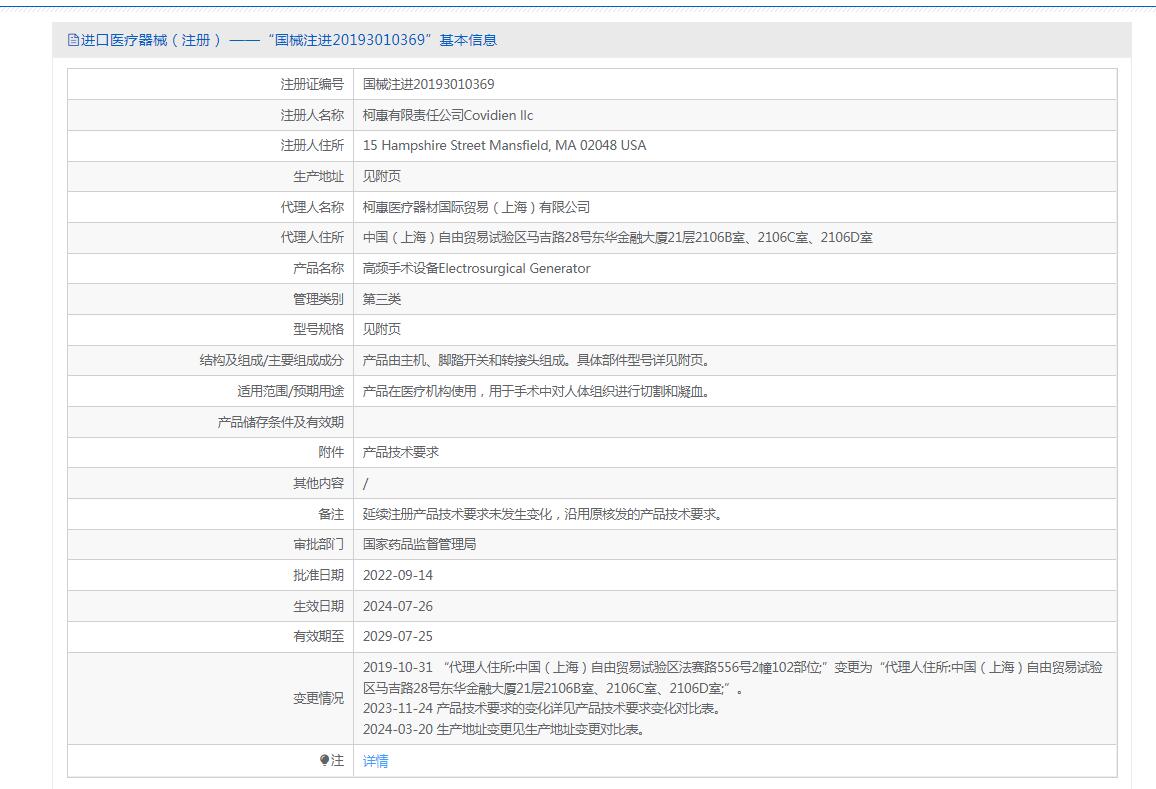Click the effective date 2024-07-26

[x=398, y=606]
